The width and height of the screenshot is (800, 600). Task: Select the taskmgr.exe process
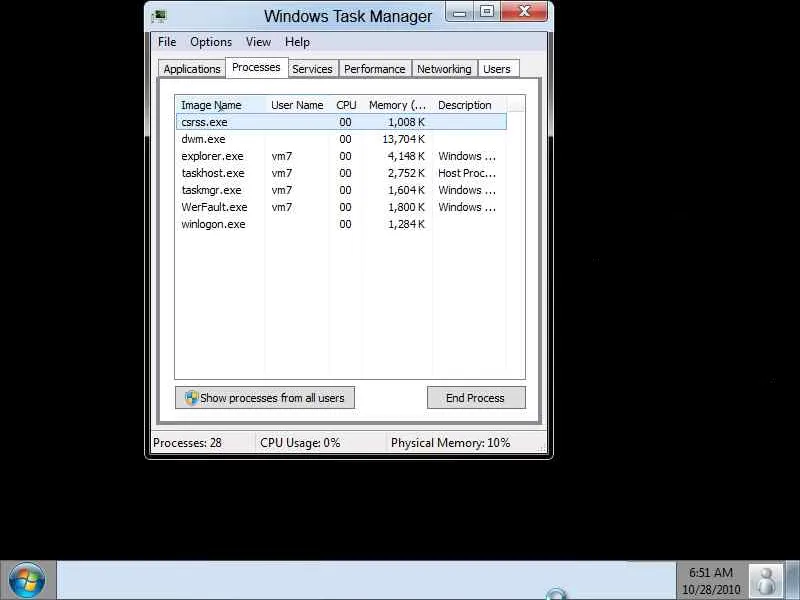tap(341, 190)
